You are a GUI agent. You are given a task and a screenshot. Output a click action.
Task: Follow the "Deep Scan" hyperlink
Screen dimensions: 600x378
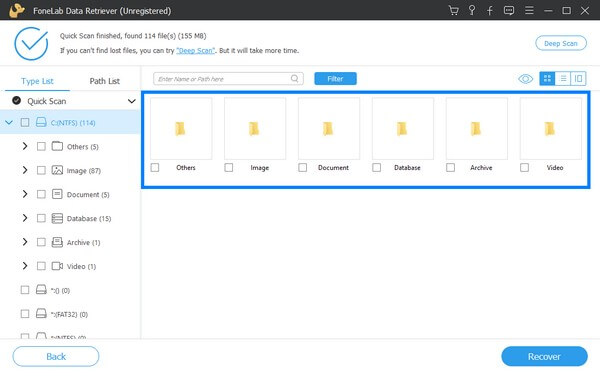click(x=196, y=51)
